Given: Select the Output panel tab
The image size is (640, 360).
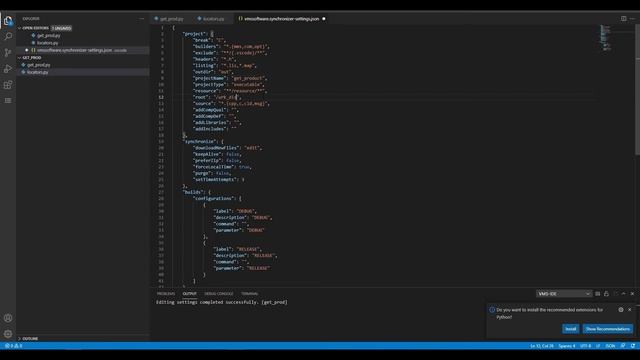Looking at the screenshot, I should pos(189,294).
